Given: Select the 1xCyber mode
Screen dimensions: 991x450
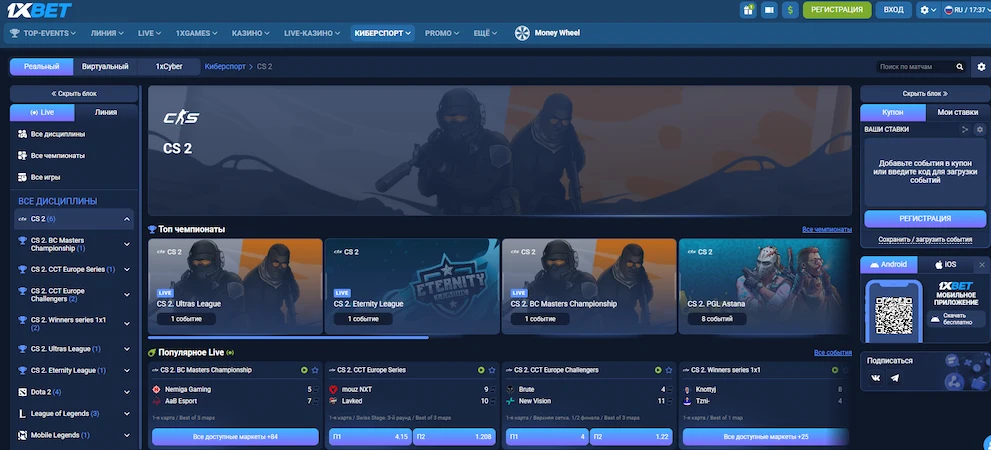Looking at the screenshot, I should coord(169,66).
